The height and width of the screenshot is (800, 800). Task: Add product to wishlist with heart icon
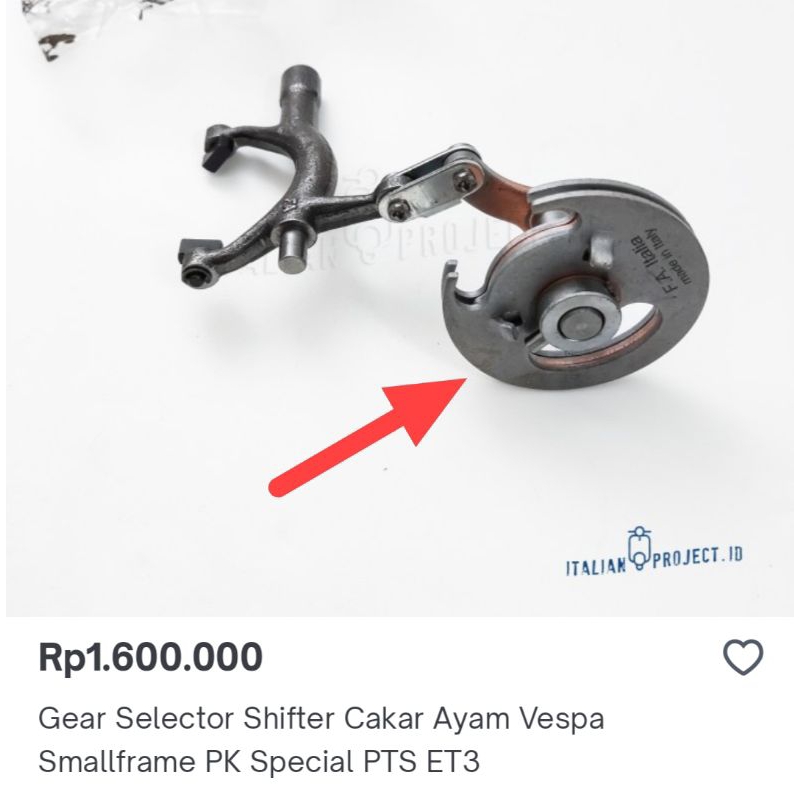pos(743,657)
